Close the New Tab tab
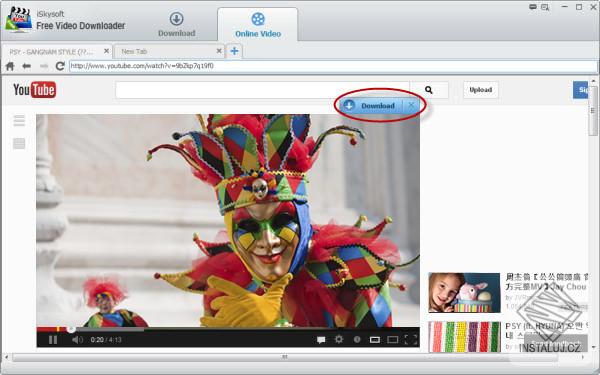600x375 pixels. coord(219,51)
